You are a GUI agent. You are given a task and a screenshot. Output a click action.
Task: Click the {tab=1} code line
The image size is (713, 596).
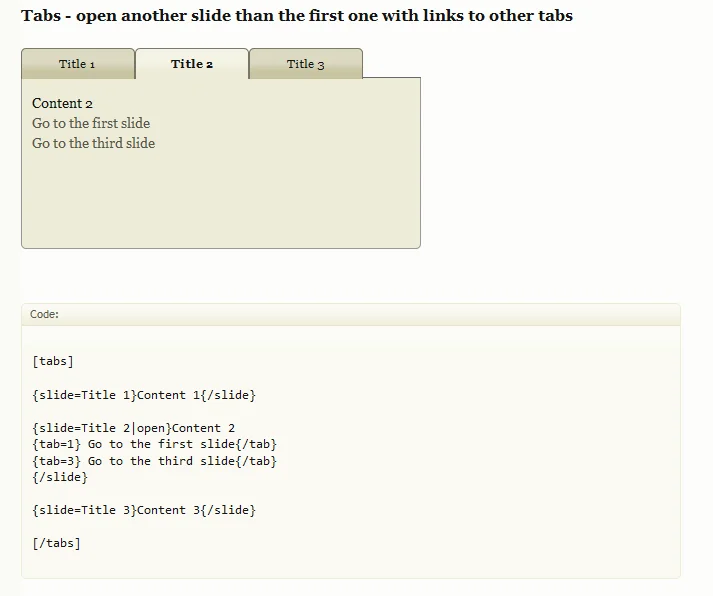tap(154, 444)
